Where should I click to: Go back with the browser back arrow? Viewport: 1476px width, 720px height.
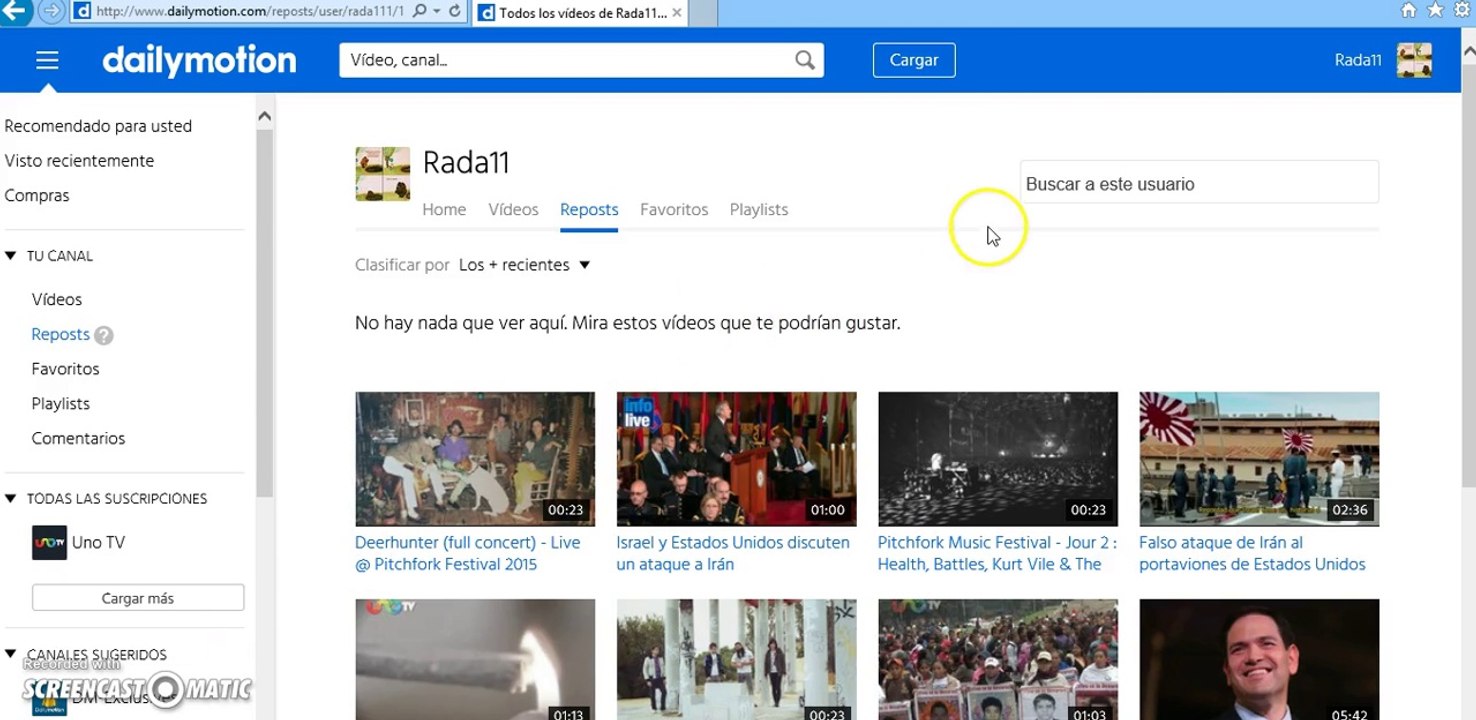pos(16,12)
